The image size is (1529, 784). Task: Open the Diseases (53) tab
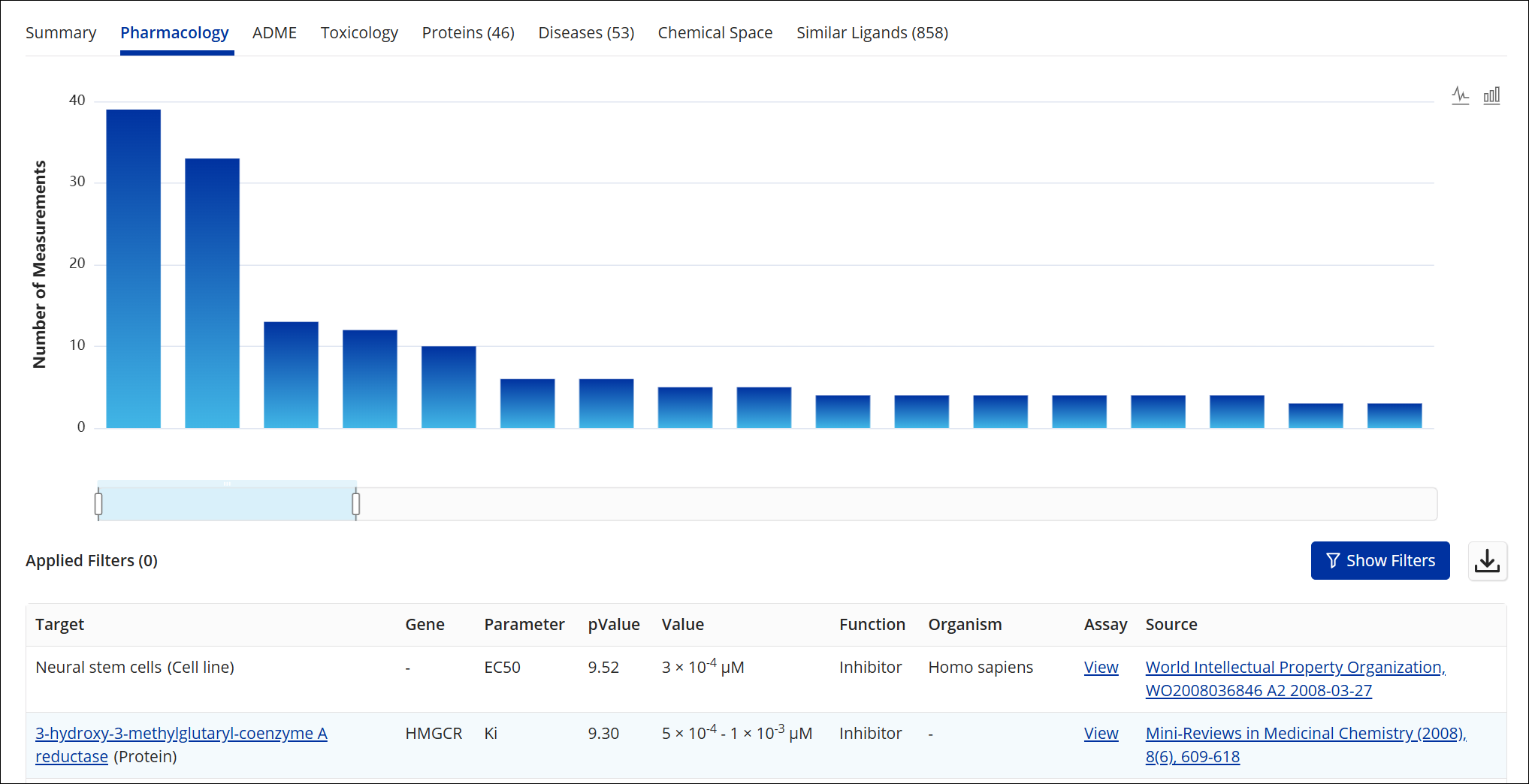pyautogui.click(x=586, y=33)
